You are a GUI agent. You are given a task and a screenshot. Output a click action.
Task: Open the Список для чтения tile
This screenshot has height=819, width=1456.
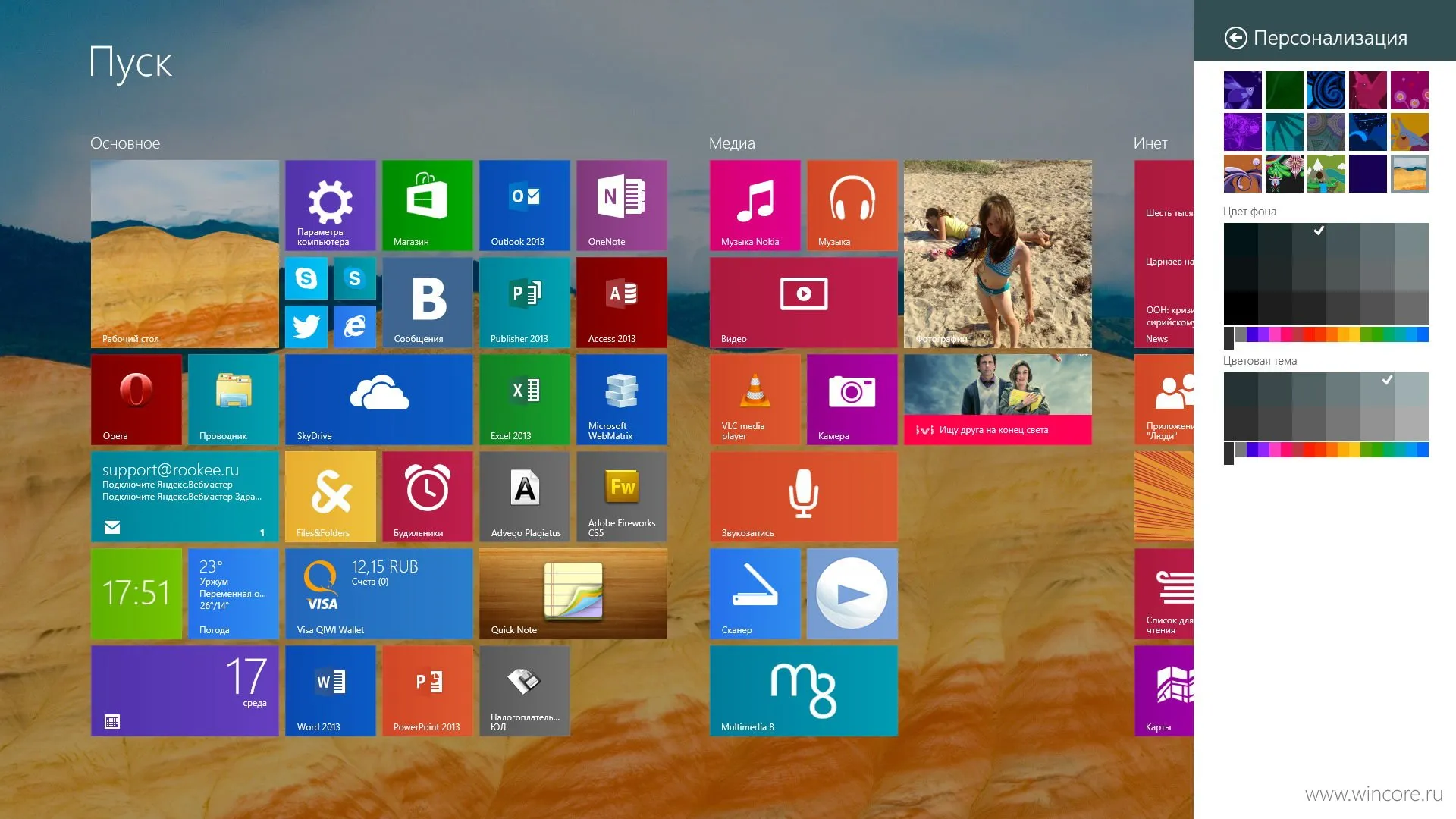click(1164, 593)
